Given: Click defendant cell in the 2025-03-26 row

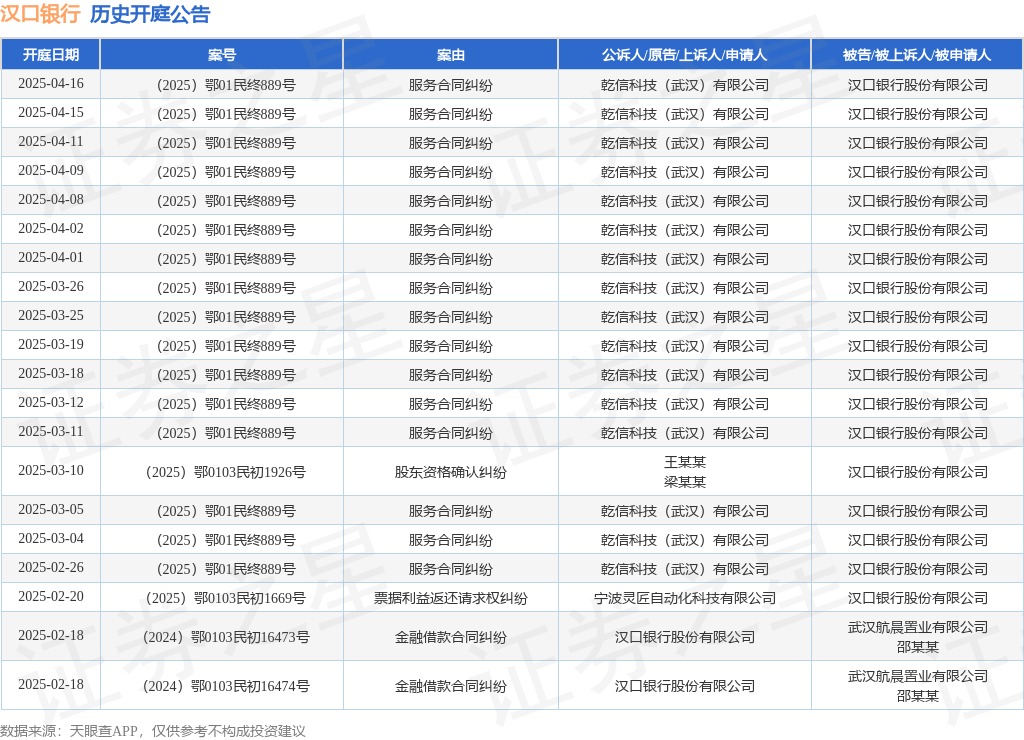Looking at the screenshot, I should [x=917, y=288].
